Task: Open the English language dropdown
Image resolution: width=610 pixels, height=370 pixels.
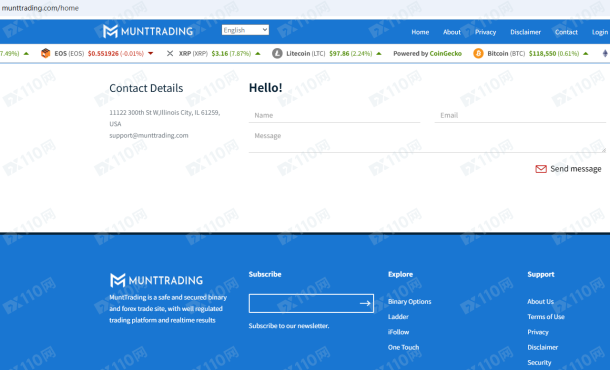Action: tap(245, 30)
